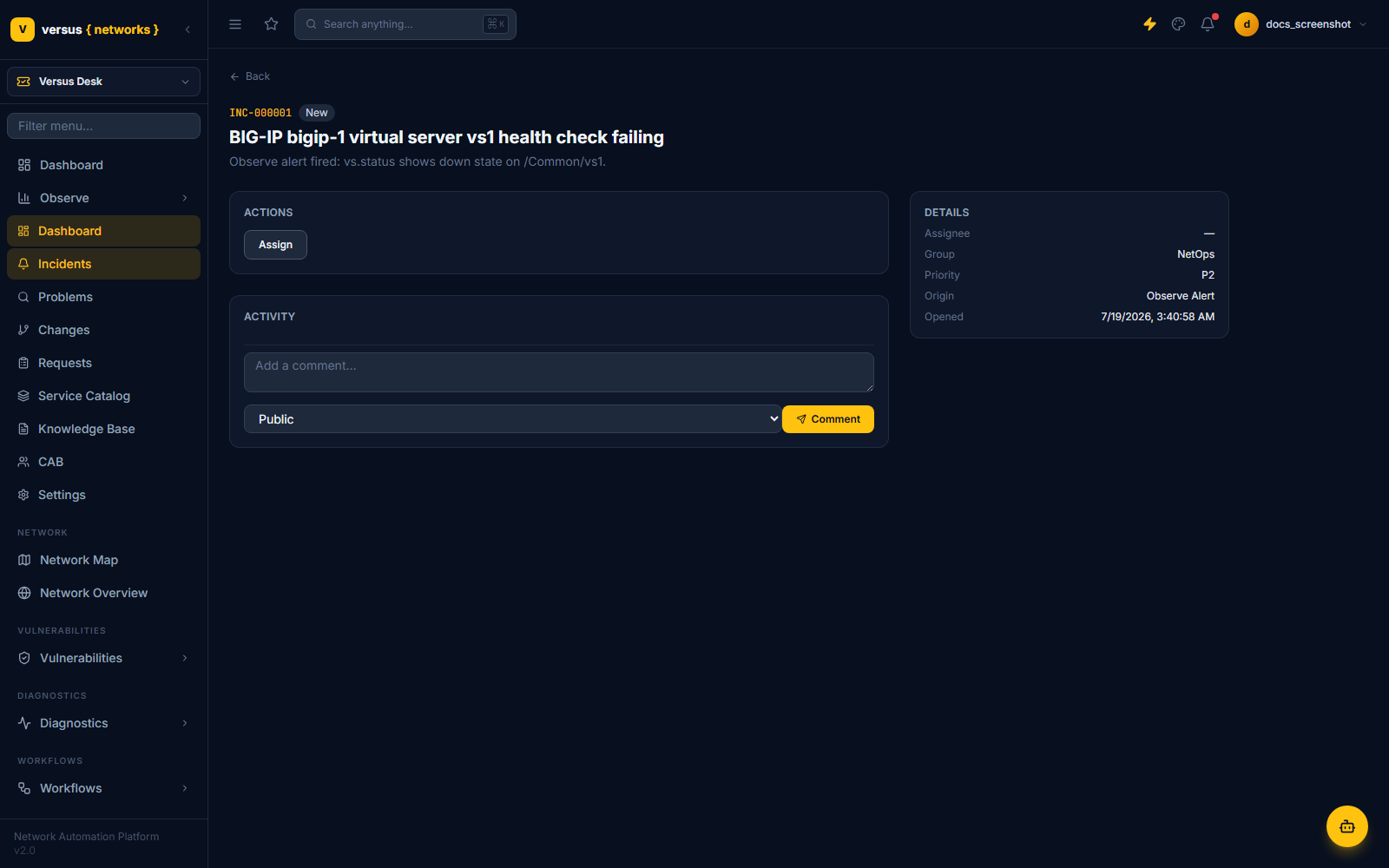
Task: Go Back to the previous page
Action: [250, 76]
